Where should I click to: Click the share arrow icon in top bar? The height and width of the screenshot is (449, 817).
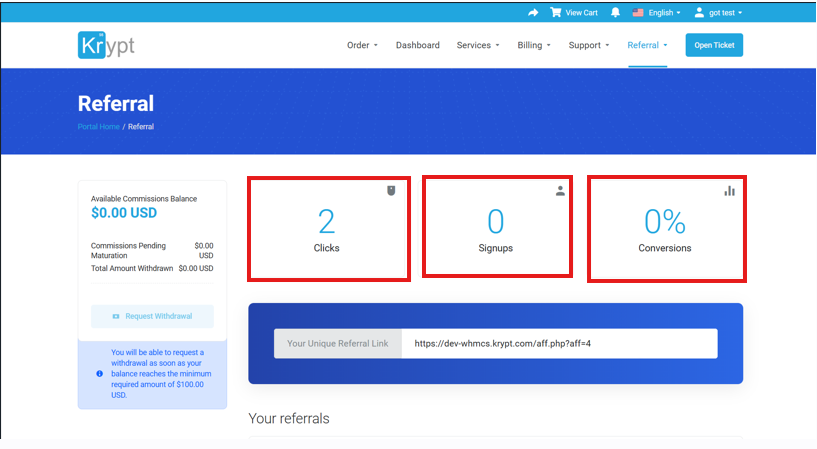click(533, 12)
